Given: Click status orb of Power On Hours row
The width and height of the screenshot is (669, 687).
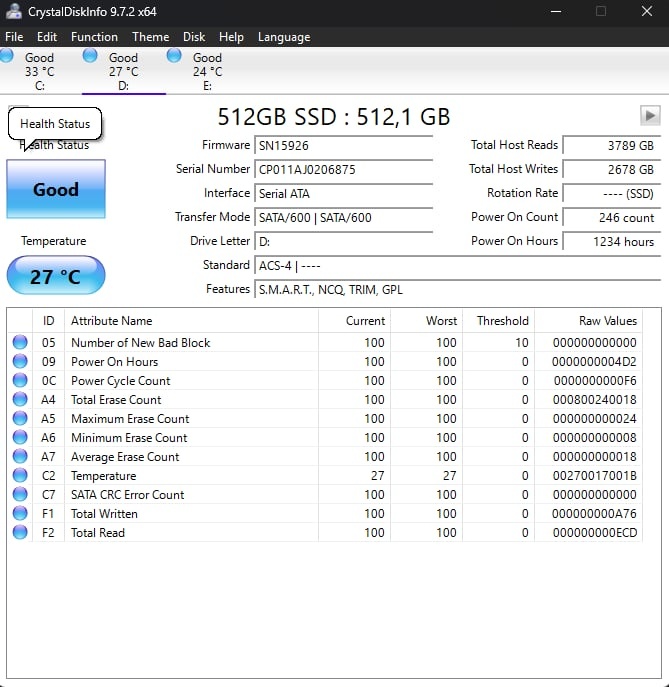Looking at the screenshot, I should click(x=20, y=361).
